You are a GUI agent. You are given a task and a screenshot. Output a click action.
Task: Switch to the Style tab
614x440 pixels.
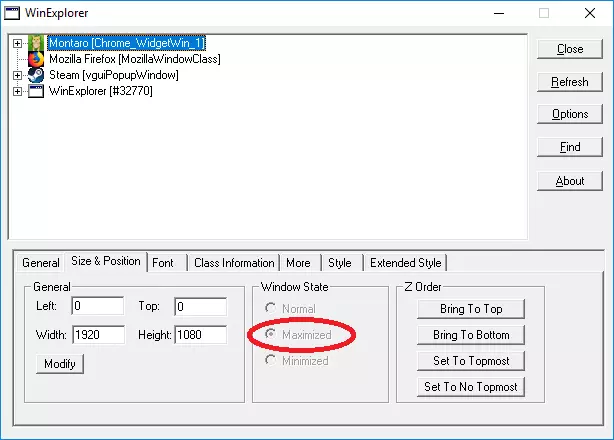[340, 263]
